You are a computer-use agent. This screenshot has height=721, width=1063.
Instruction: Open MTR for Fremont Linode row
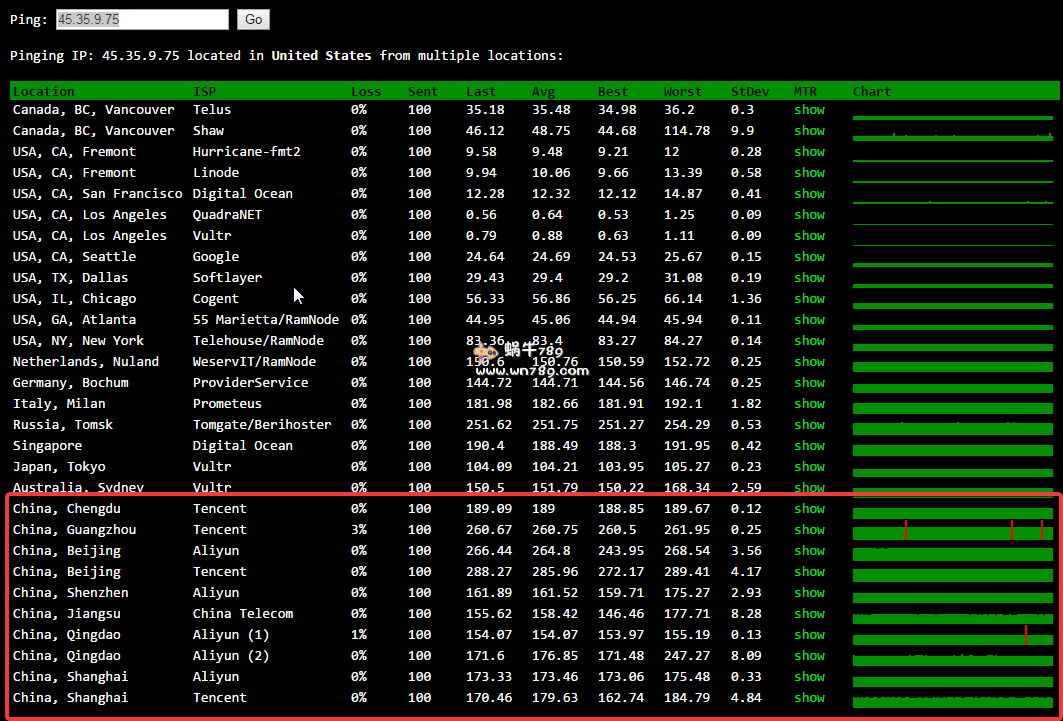pos(809,172)
